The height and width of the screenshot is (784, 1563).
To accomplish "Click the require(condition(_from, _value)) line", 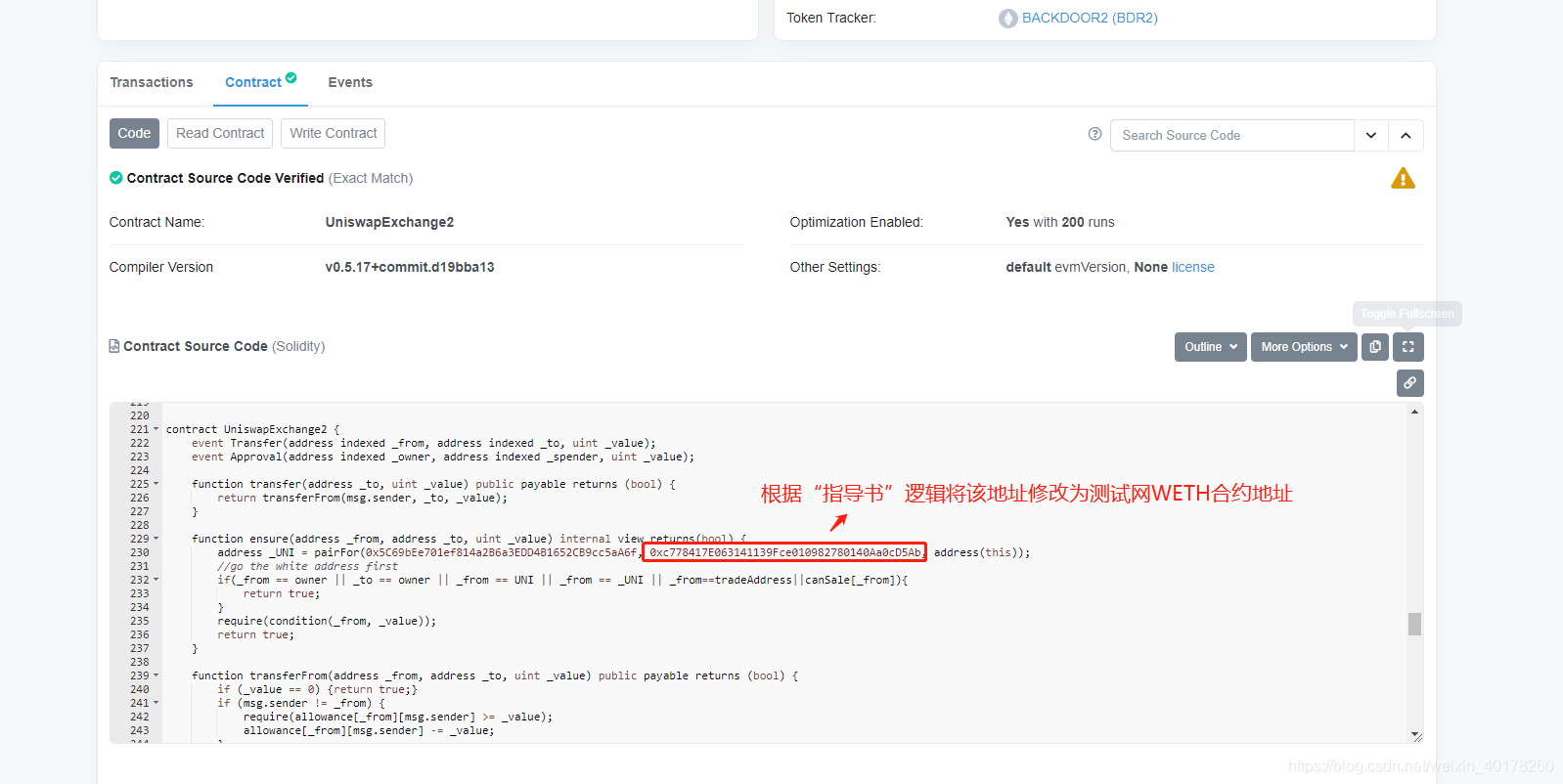I will click(327, 621).
